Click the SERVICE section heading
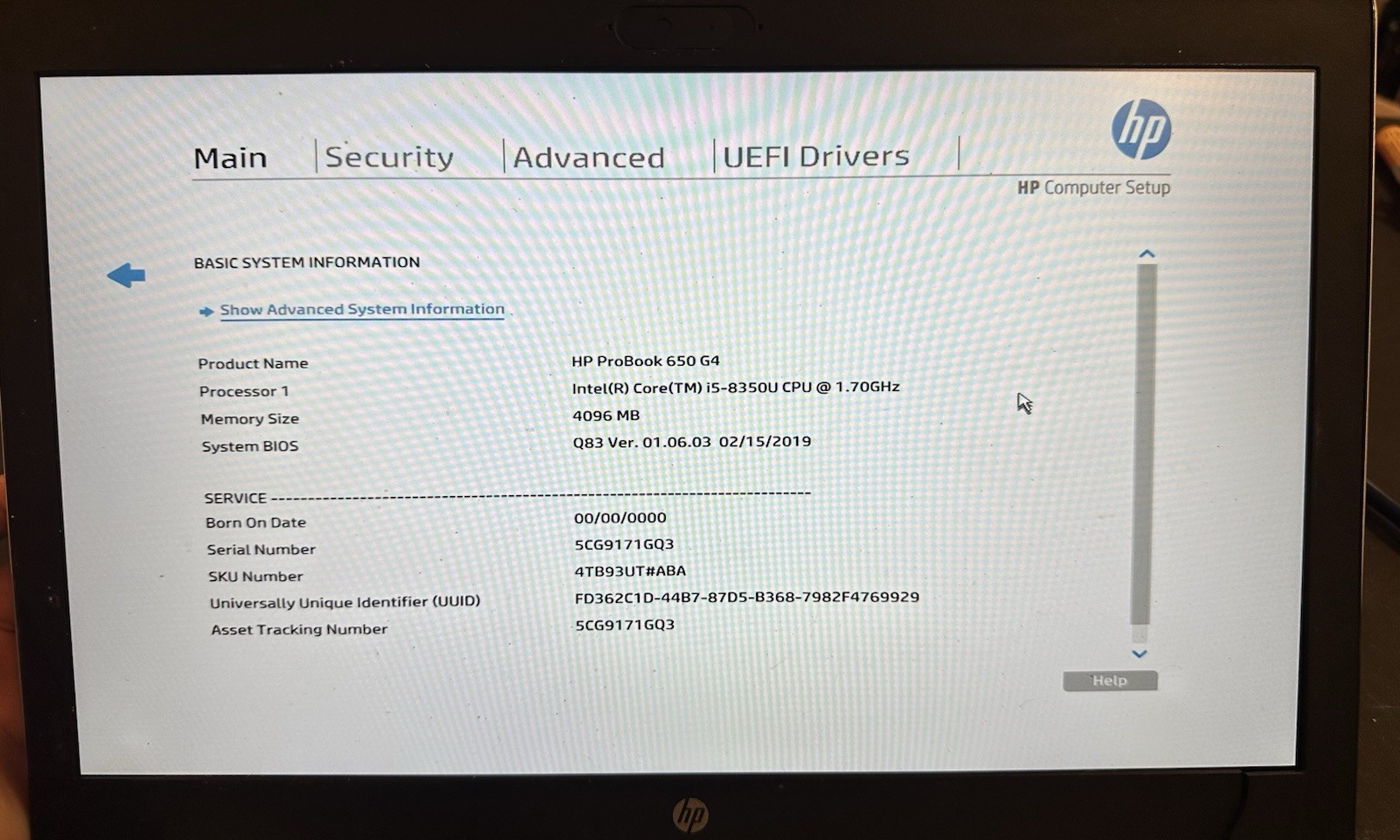 pyautogui.click(x=235, y=498)
